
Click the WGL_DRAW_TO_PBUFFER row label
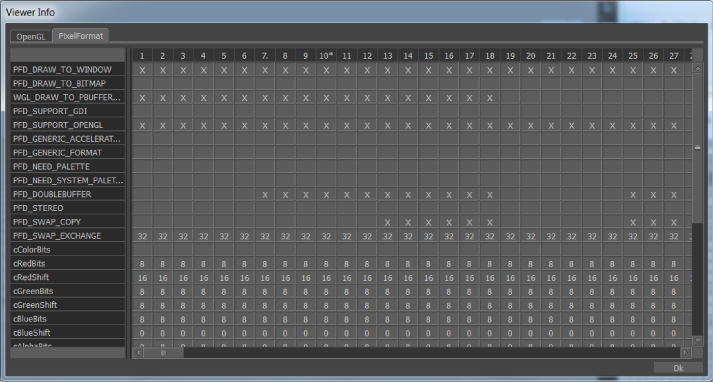click(68, 97)
